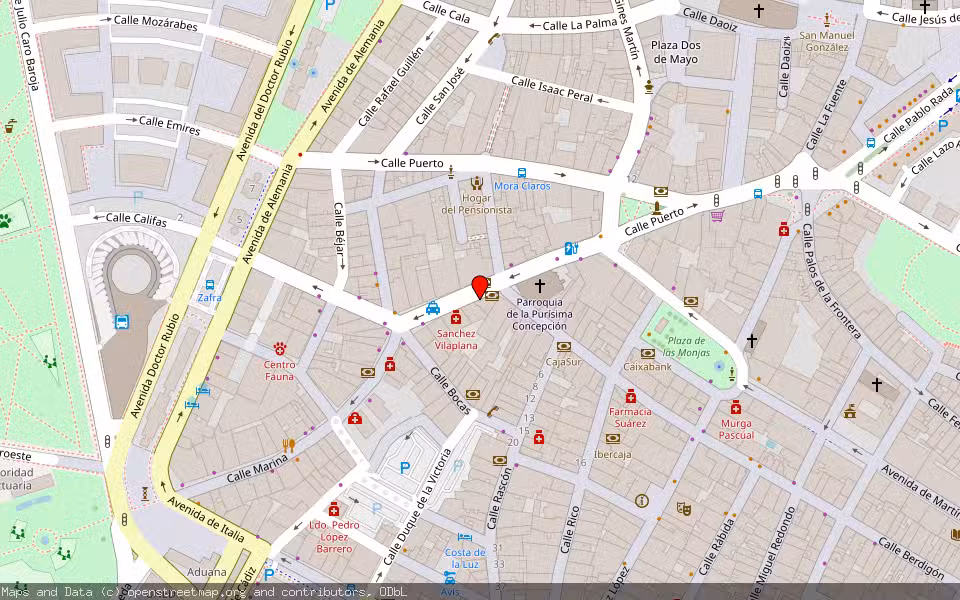The image size is (960, 600).
Task: Click the Sanchez Vilaplana pharmacy cross icon
Action: click(456, 317)
